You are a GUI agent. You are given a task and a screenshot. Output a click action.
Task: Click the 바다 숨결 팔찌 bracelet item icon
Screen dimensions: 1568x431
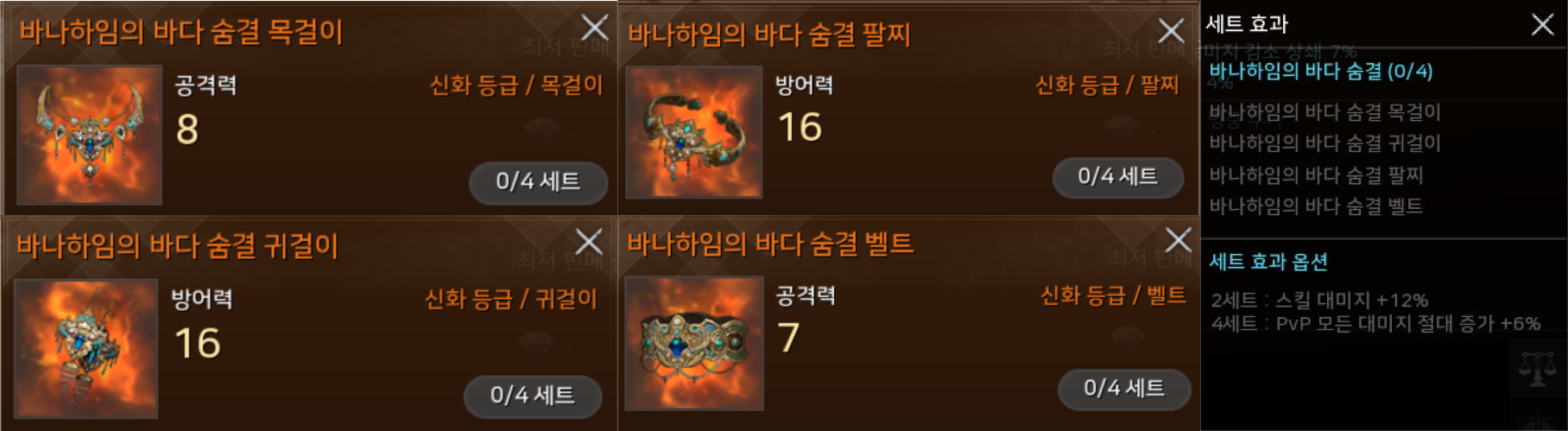[x=694, y=132]
